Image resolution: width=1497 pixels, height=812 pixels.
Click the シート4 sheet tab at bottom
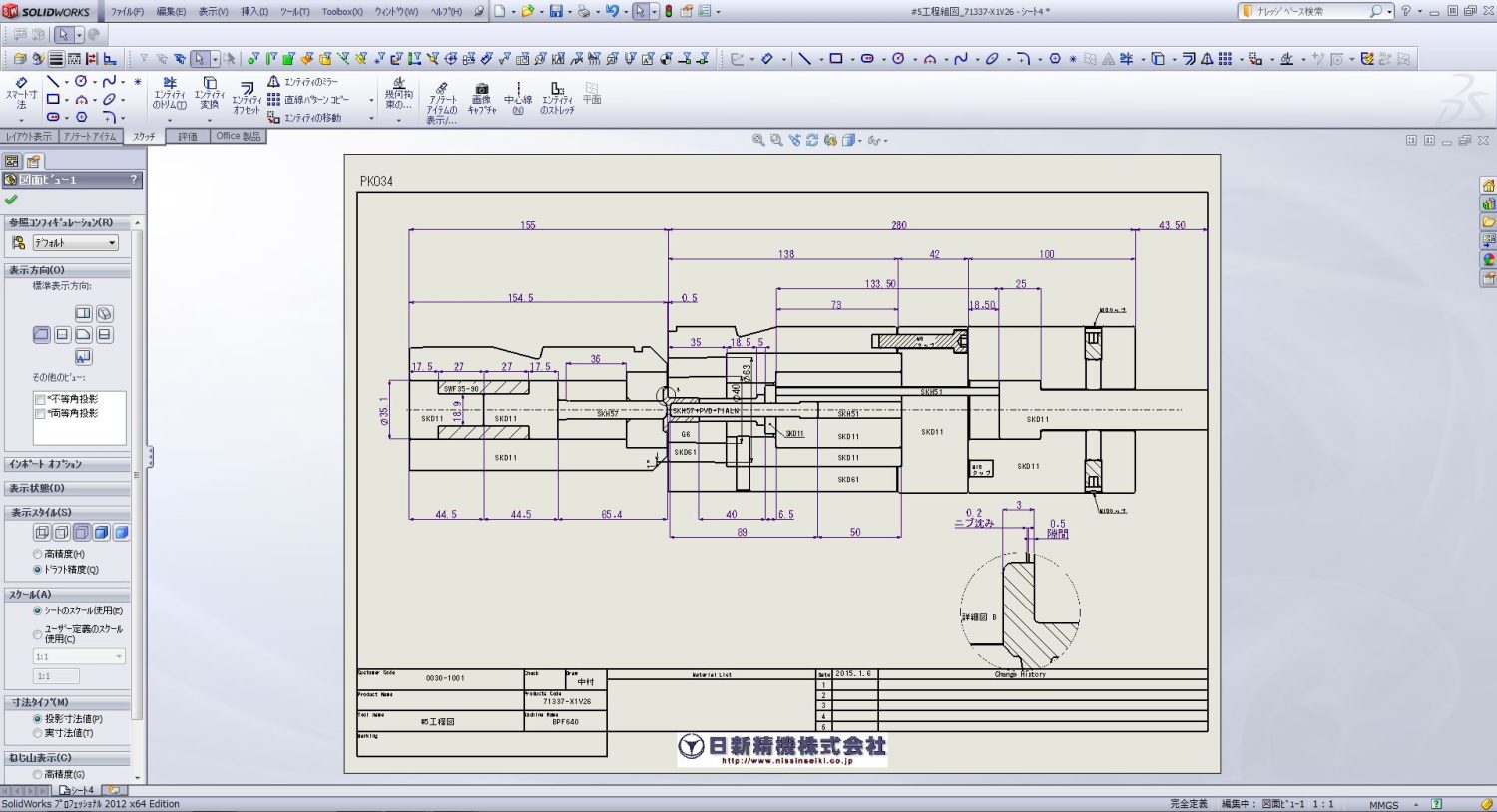coord(78,790)
